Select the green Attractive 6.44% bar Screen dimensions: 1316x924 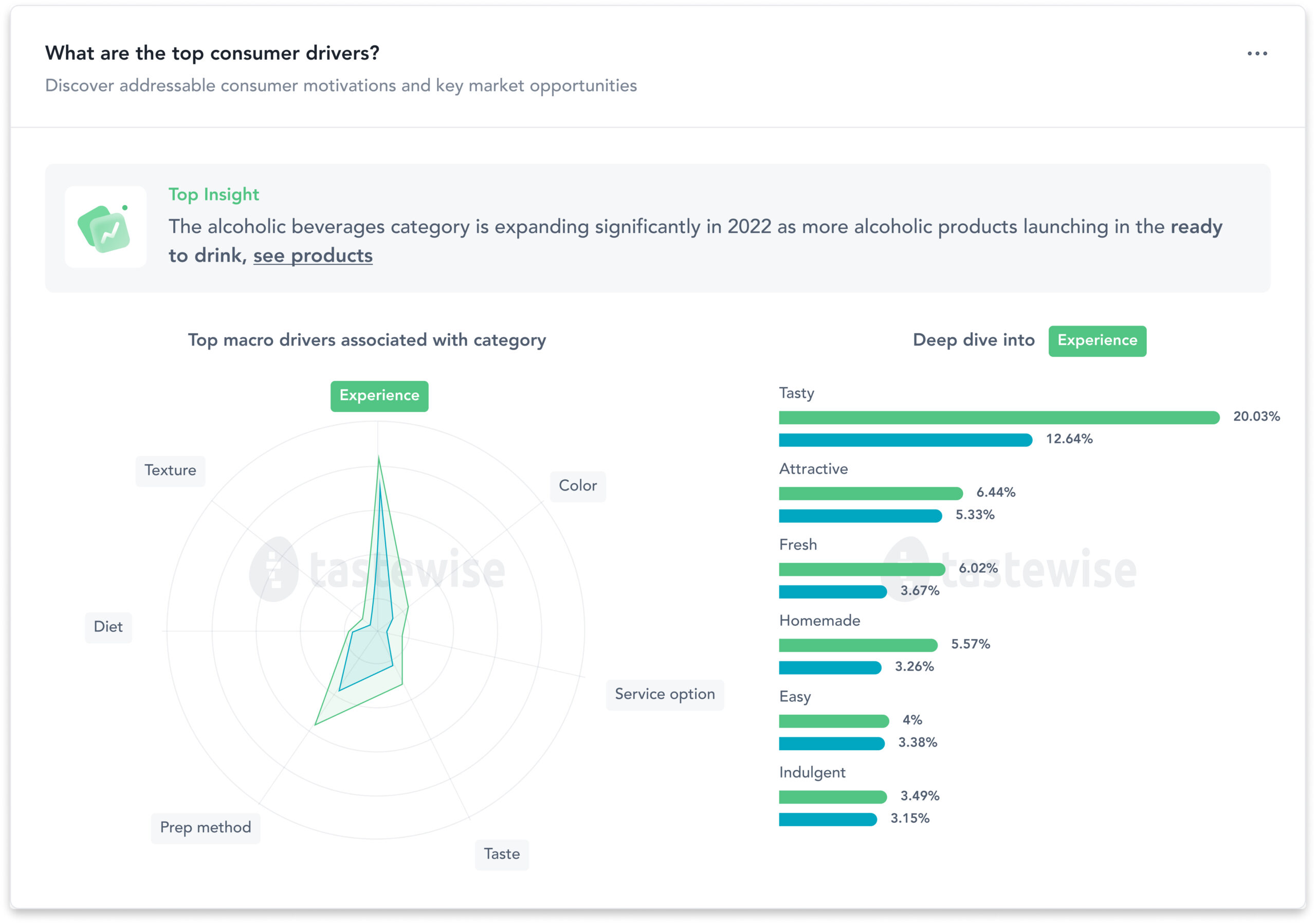[870, 493]
